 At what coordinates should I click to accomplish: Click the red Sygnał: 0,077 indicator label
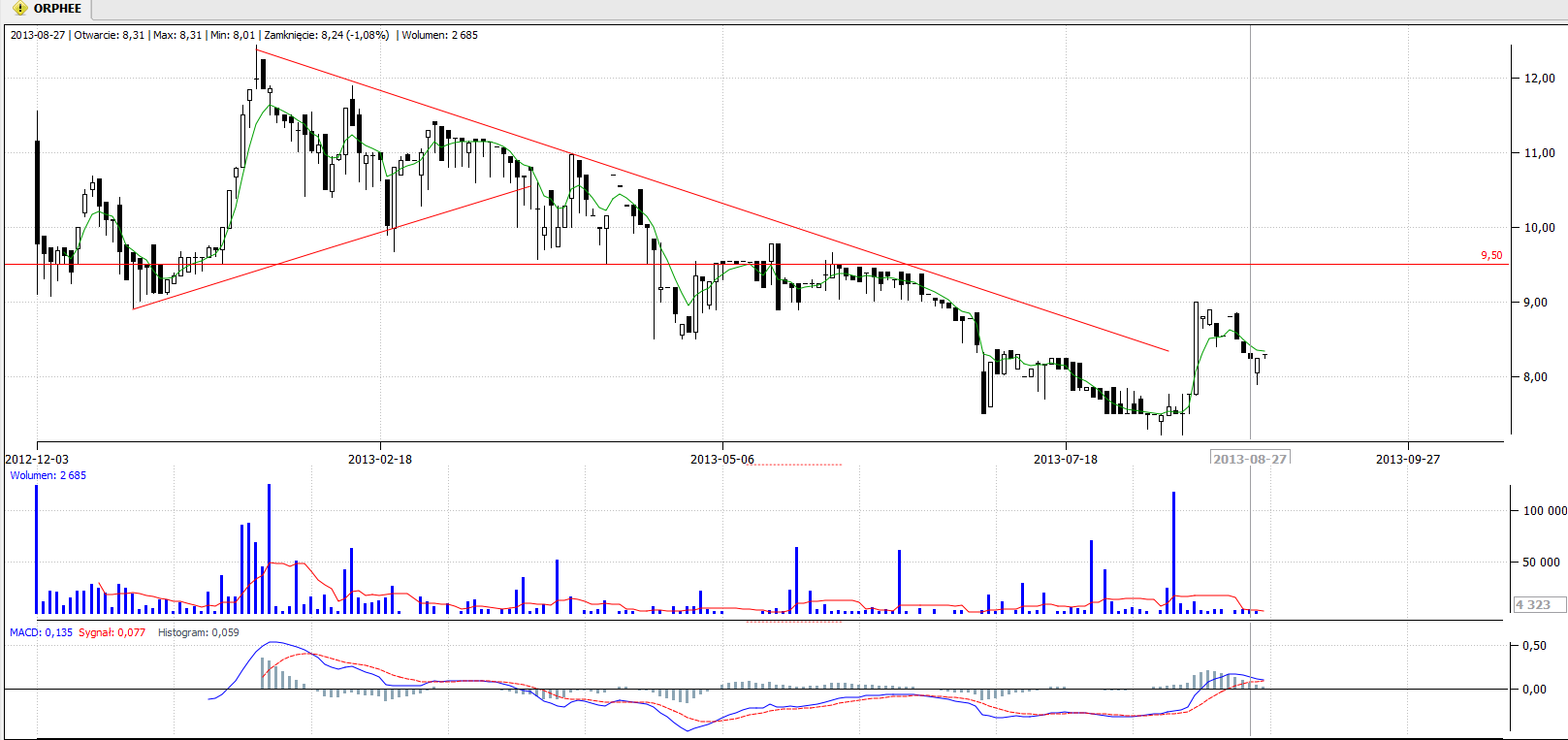pyautogui.click(x=112, y=632)
